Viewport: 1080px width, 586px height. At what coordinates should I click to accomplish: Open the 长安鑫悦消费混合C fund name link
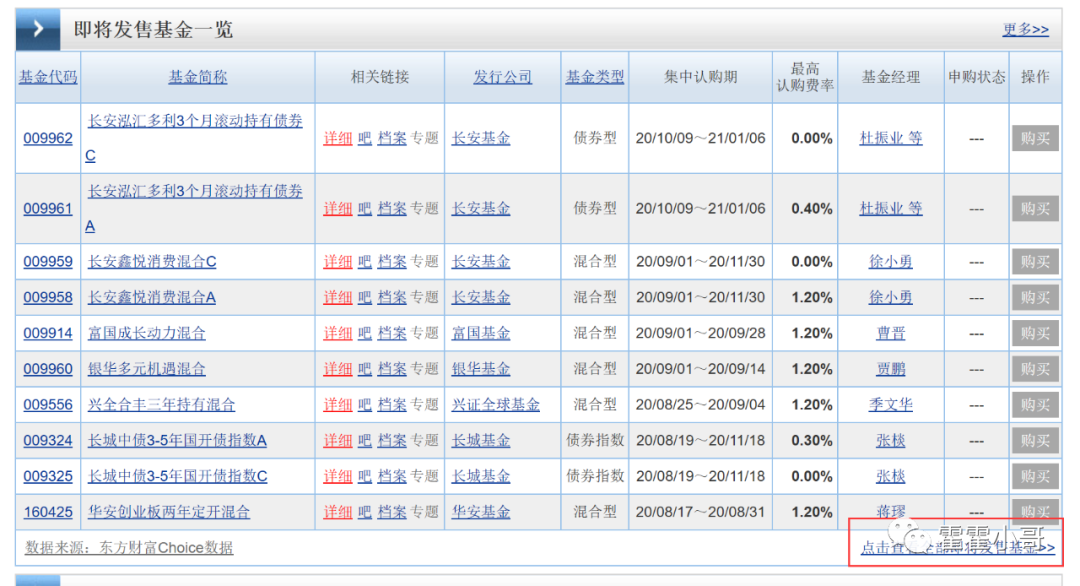pos(152,262)
